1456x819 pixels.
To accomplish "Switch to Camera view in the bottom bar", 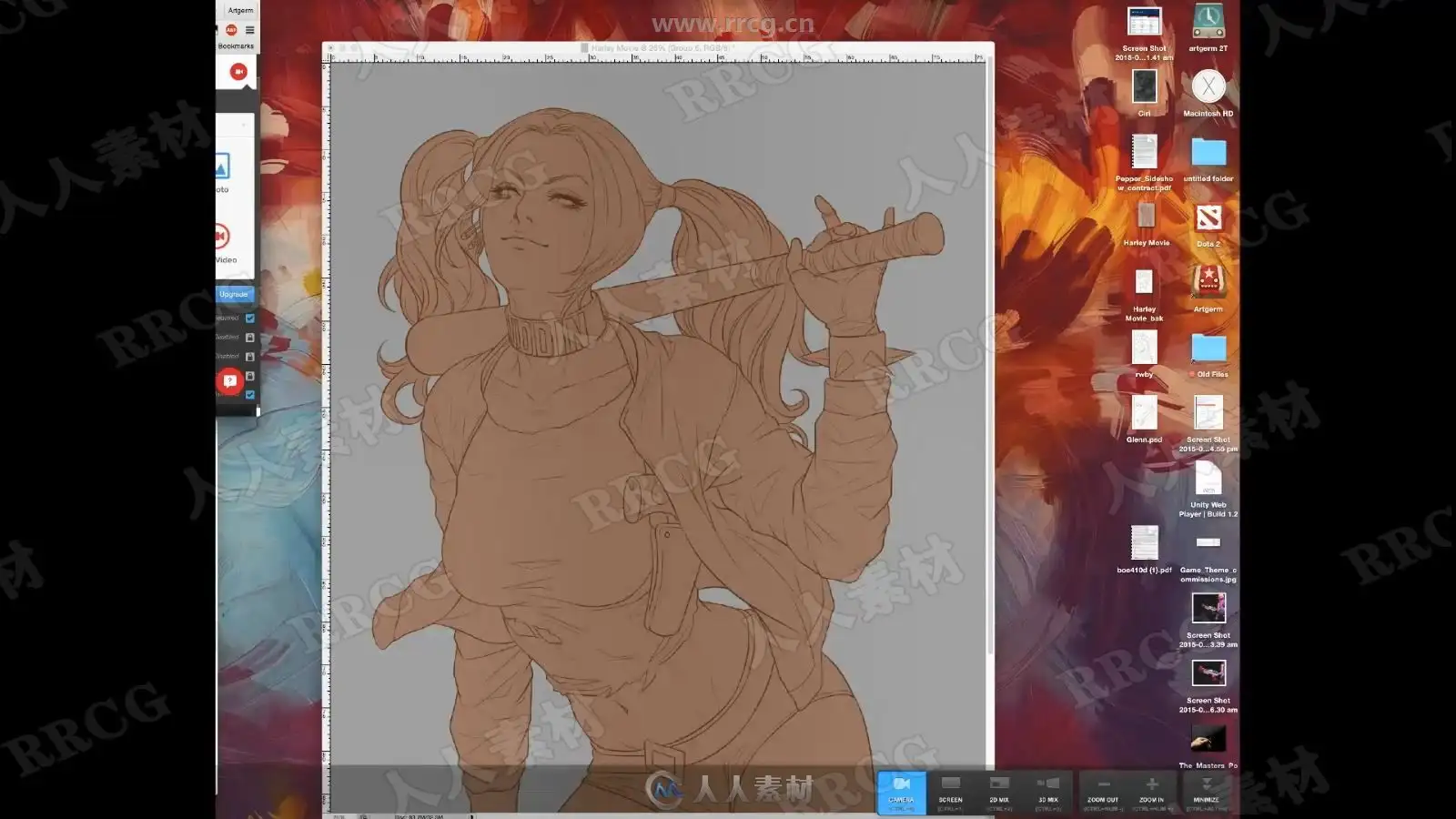I will 901,793.
